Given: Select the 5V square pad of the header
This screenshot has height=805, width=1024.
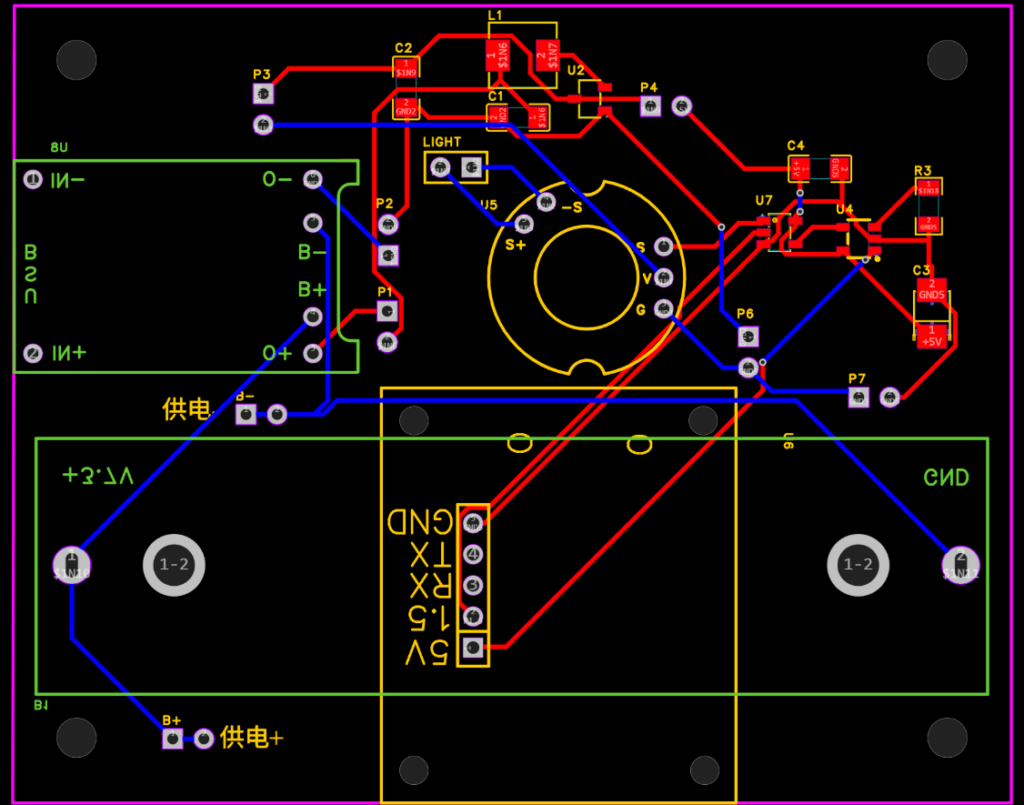Looking at the screenshot, I should coord(472,649).
